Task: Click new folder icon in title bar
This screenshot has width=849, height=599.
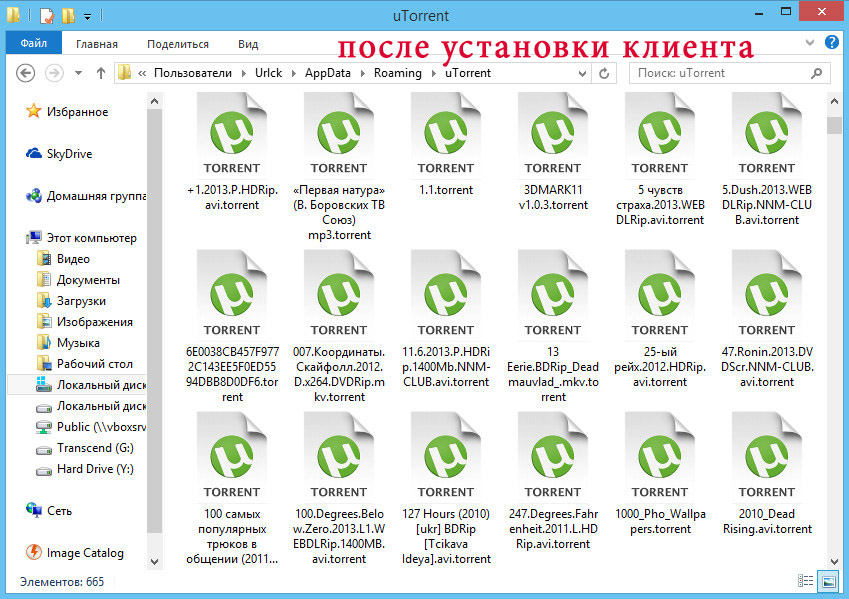Action: click(68, 15)
